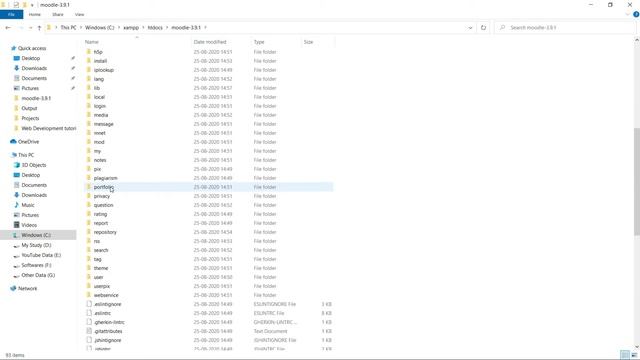Click the Up one level arrow
The width and height of the screenshot is (640, 360).
pos(39,28)
